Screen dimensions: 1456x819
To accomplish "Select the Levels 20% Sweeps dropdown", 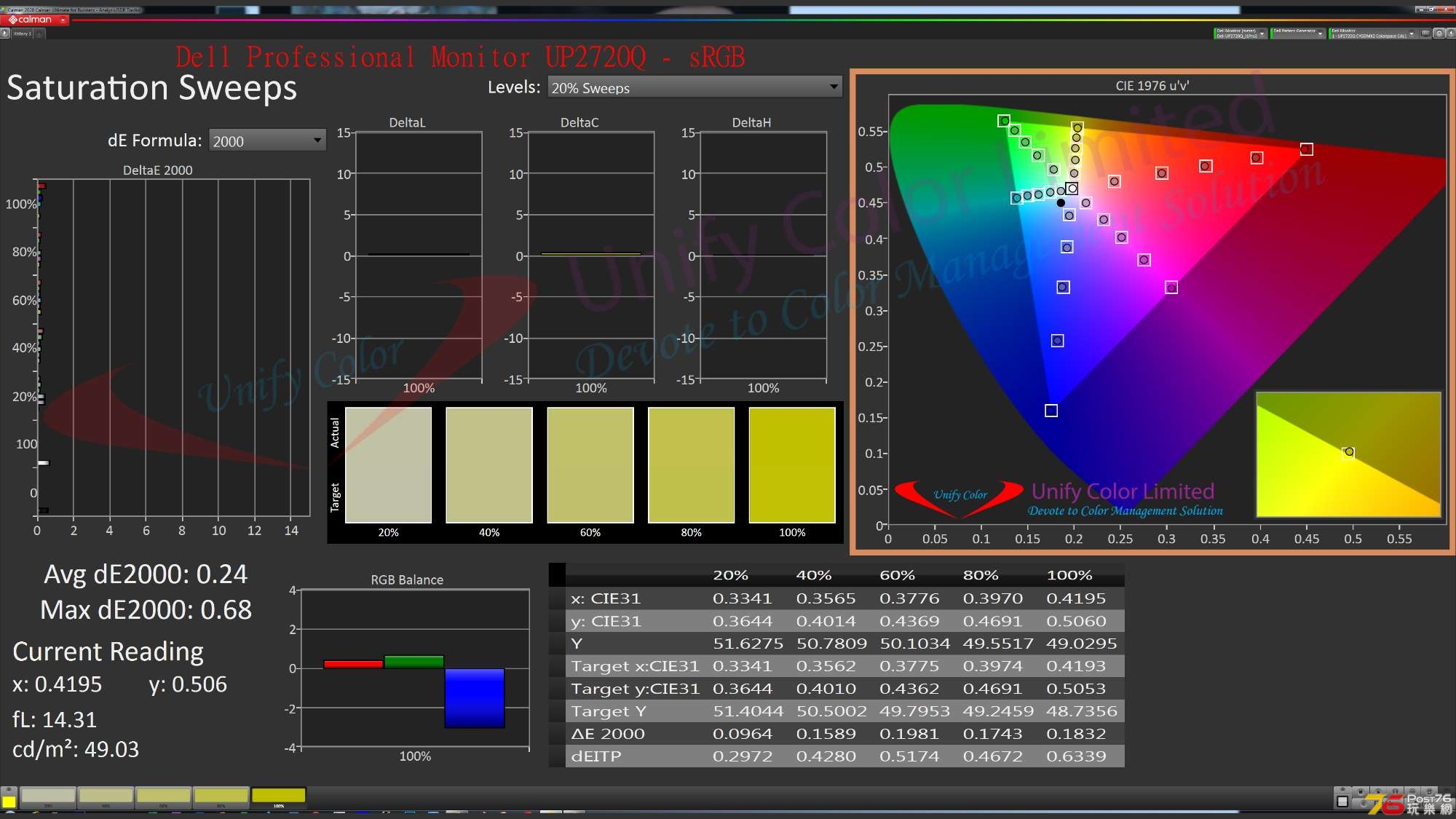I will 693,88.
